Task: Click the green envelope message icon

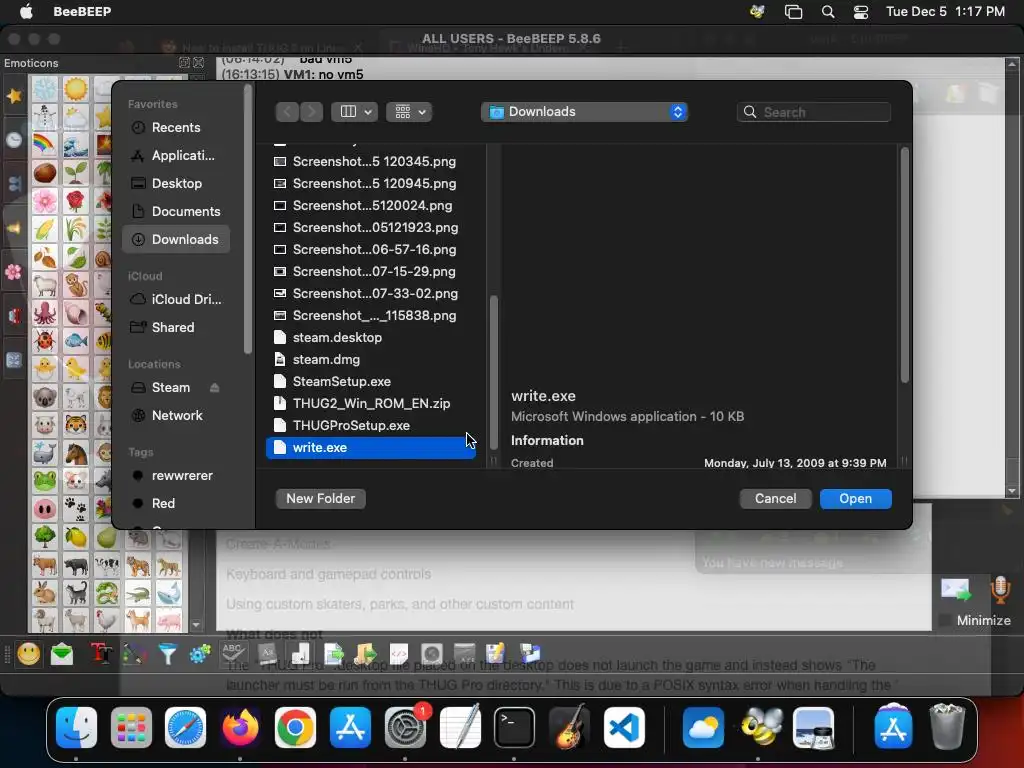Action: (x=62, y=654)
